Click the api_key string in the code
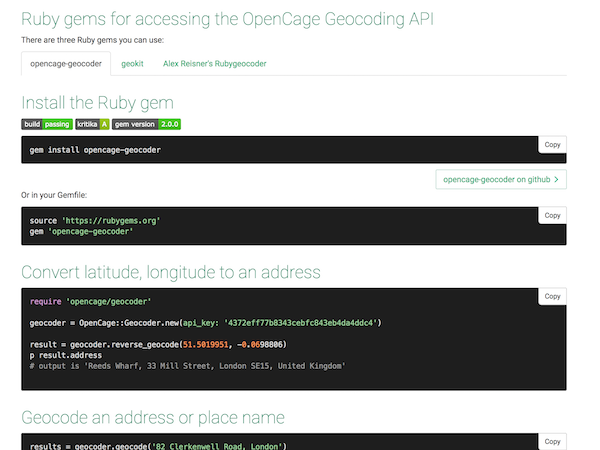Screen dimensions: 600x450 pyautogui.click(x=301, y=323)
